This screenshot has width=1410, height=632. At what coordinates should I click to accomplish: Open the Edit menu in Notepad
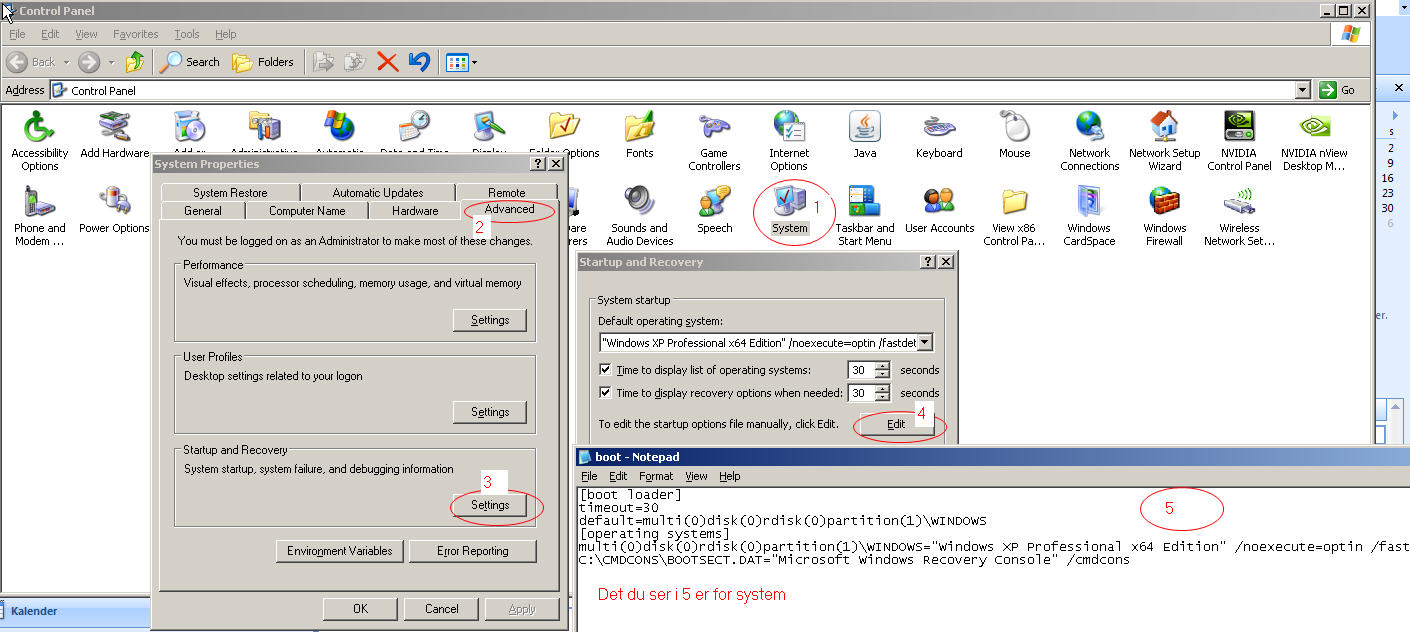click(618, 476)
